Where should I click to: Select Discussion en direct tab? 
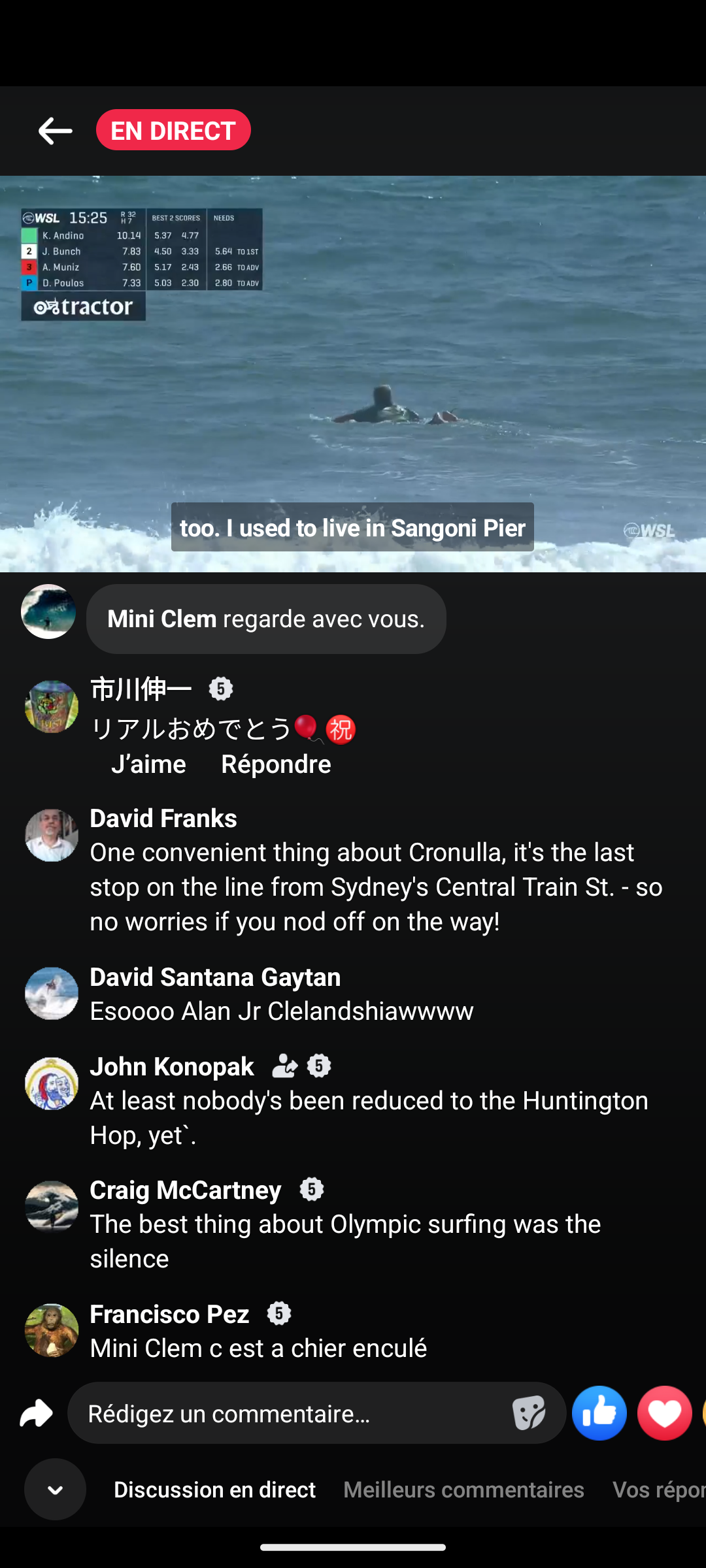pyautogui.click(x=214, y=1490)
